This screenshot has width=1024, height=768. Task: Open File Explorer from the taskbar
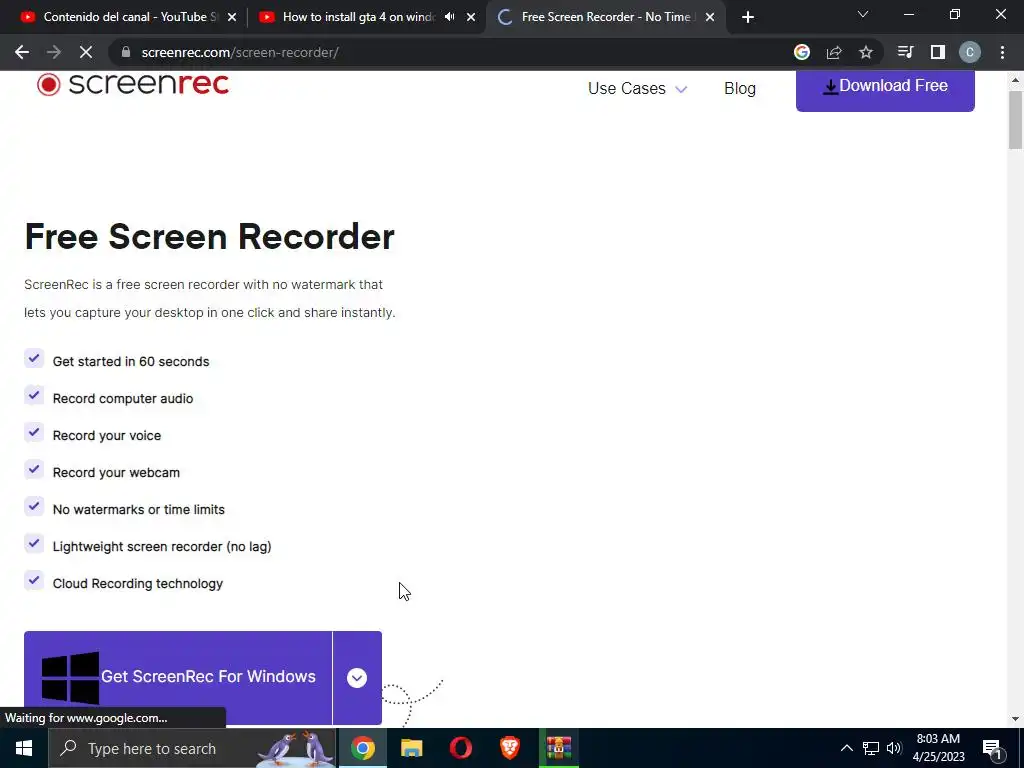(x=411, y=748)
